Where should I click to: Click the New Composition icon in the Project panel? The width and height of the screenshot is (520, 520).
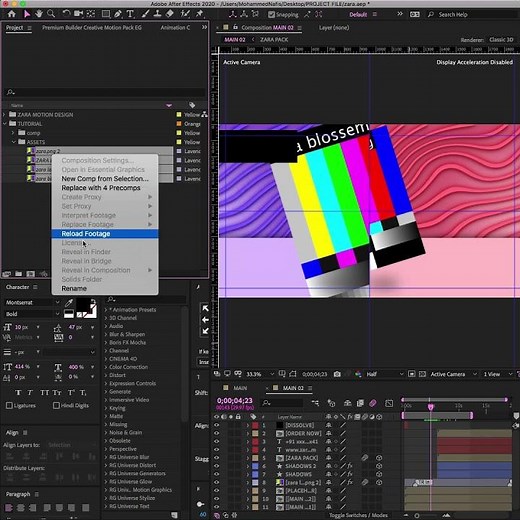(30, 274)
